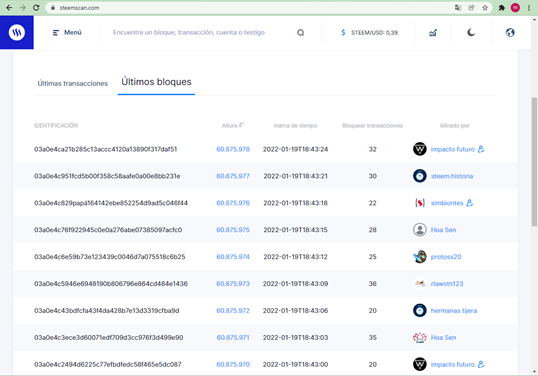The image size is (538, 376).
Task: Click impacto futuro avatar on block 60.875.970
Action: pos(420,364)
